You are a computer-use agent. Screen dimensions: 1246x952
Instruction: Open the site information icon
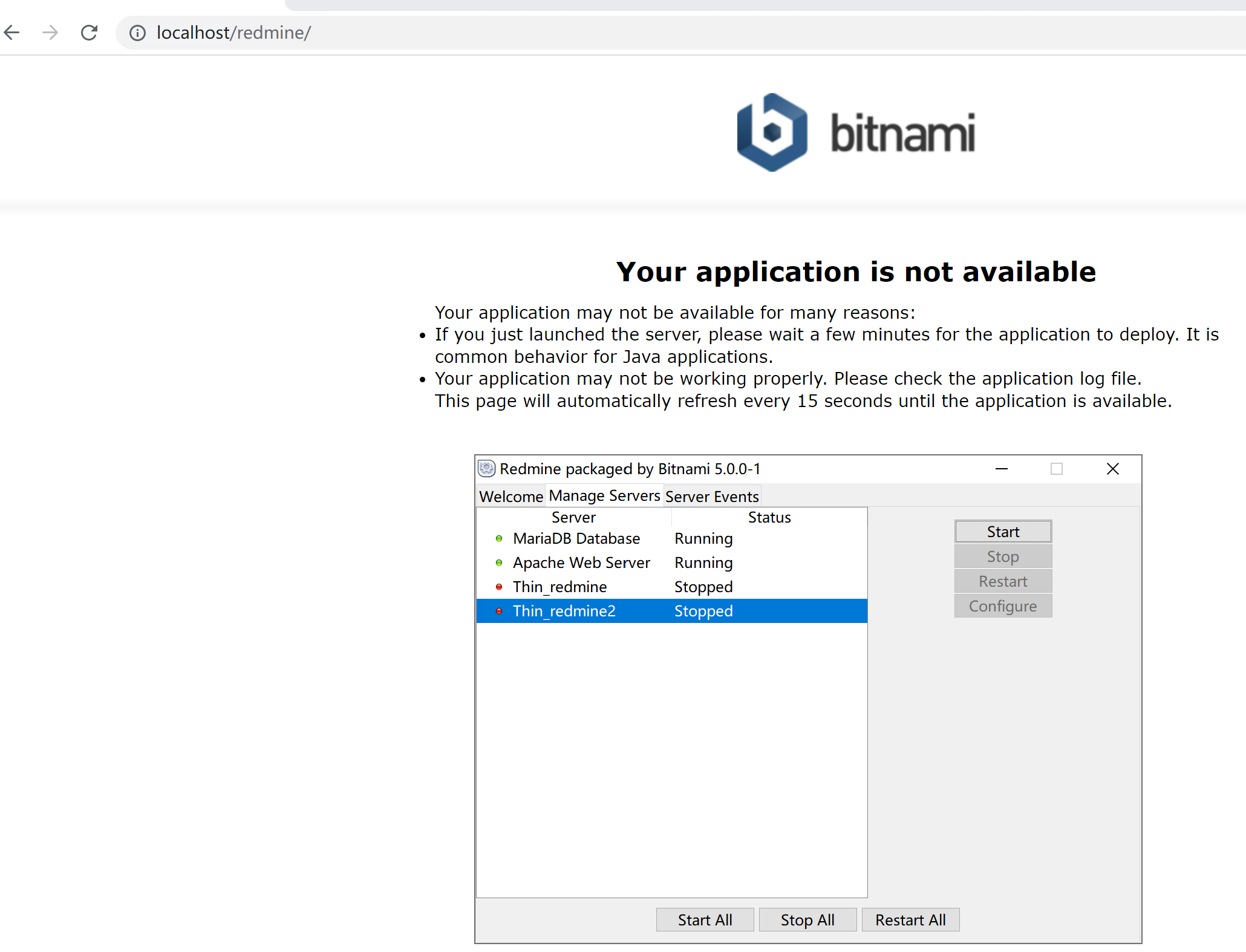point(138,33)
